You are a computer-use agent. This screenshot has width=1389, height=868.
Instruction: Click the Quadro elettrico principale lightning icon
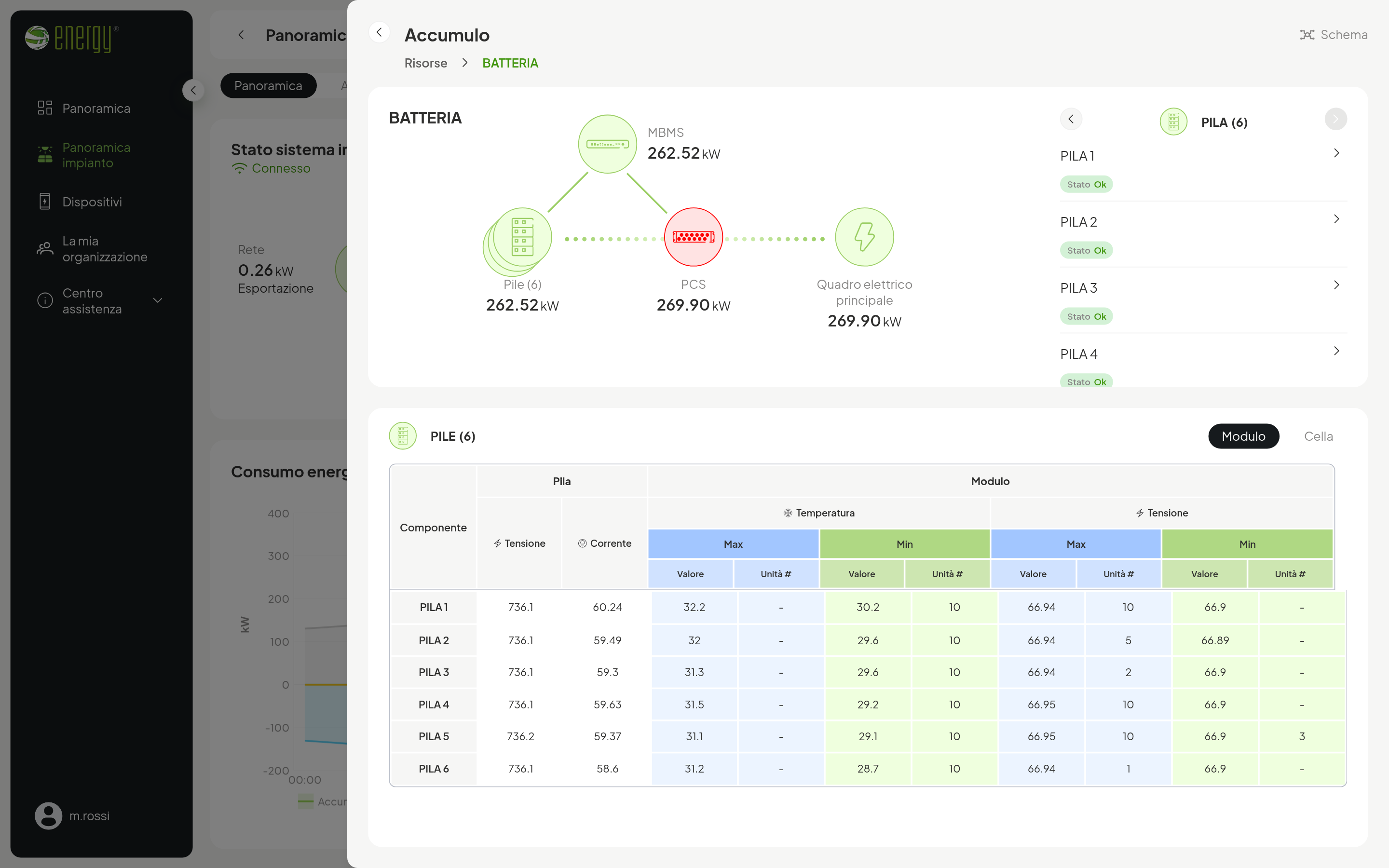point(864,236)
